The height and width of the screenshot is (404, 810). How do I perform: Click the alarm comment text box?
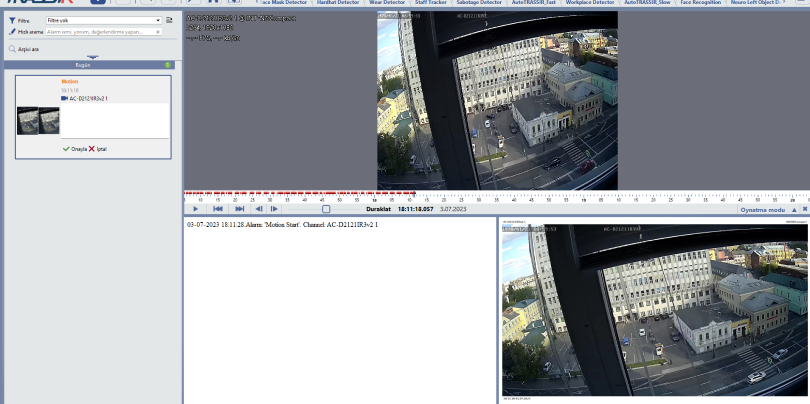tap(115, 120)
